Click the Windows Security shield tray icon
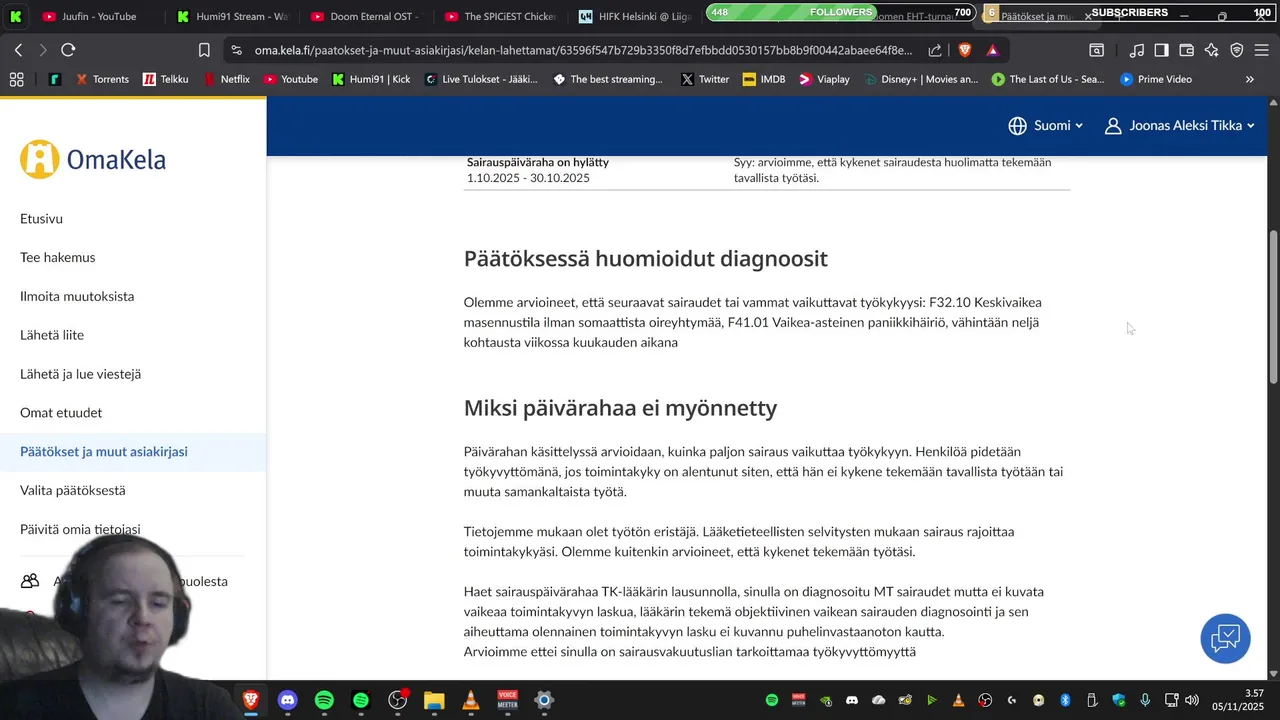The height and width of the screenshot is (720, 1280). (1119, 700)
